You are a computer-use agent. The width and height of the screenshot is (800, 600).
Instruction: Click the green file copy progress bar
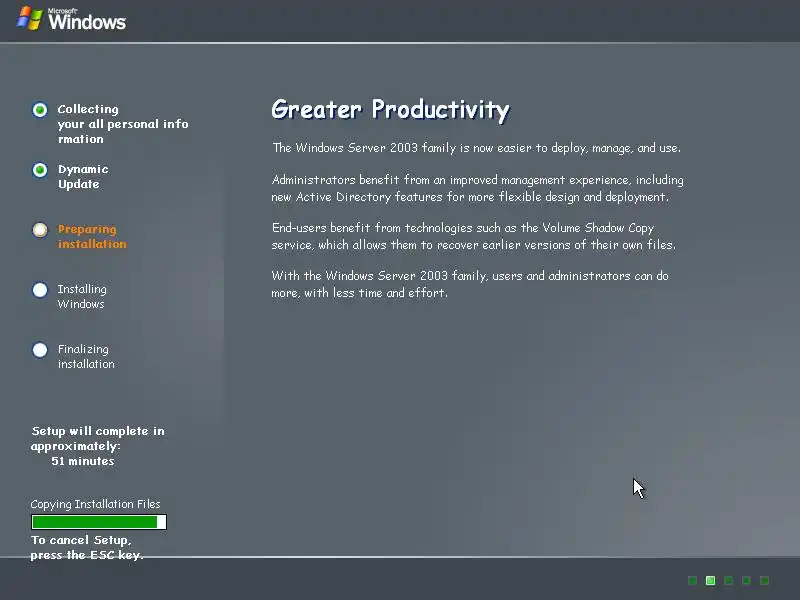point(99,522)
